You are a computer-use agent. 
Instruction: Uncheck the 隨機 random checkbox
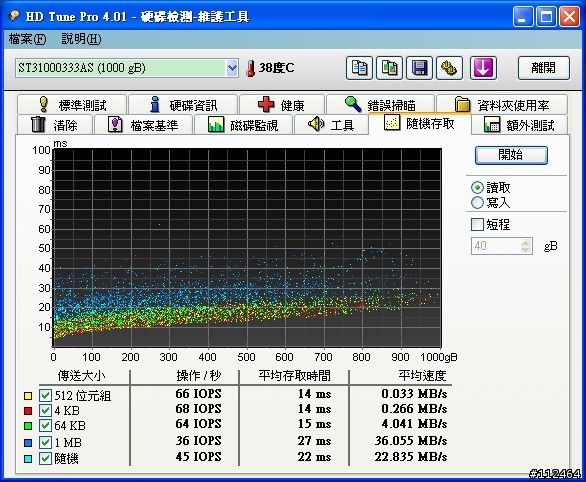(x=45, y=458)
